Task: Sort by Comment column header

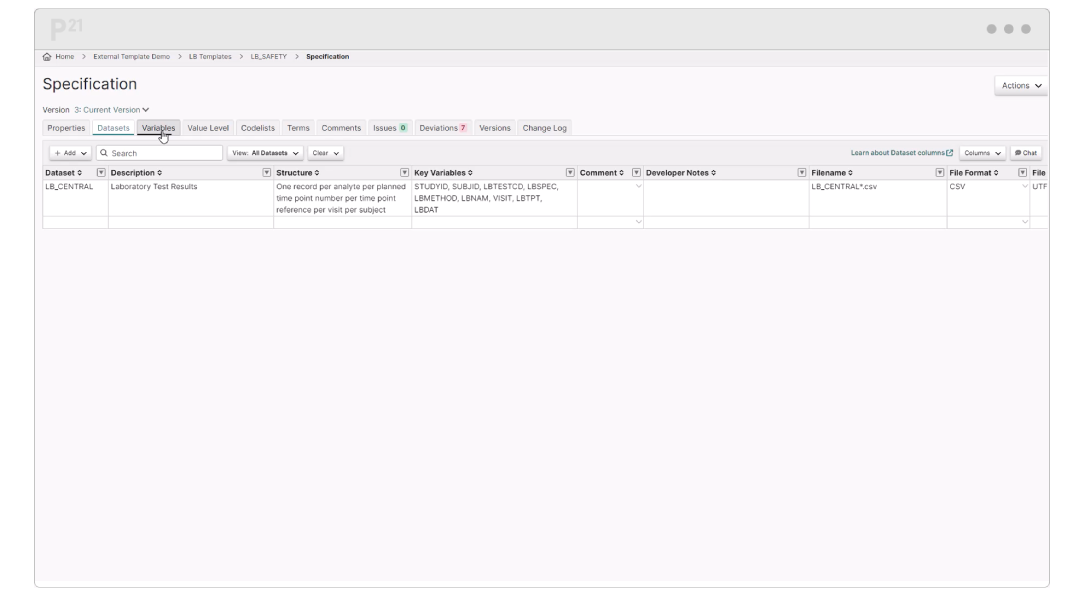Action: coord(601,173)
